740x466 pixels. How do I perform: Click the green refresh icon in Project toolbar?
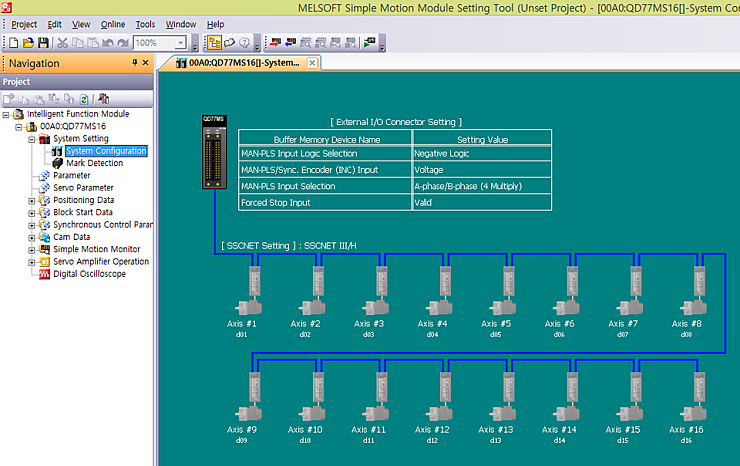[x=84, y=99]
